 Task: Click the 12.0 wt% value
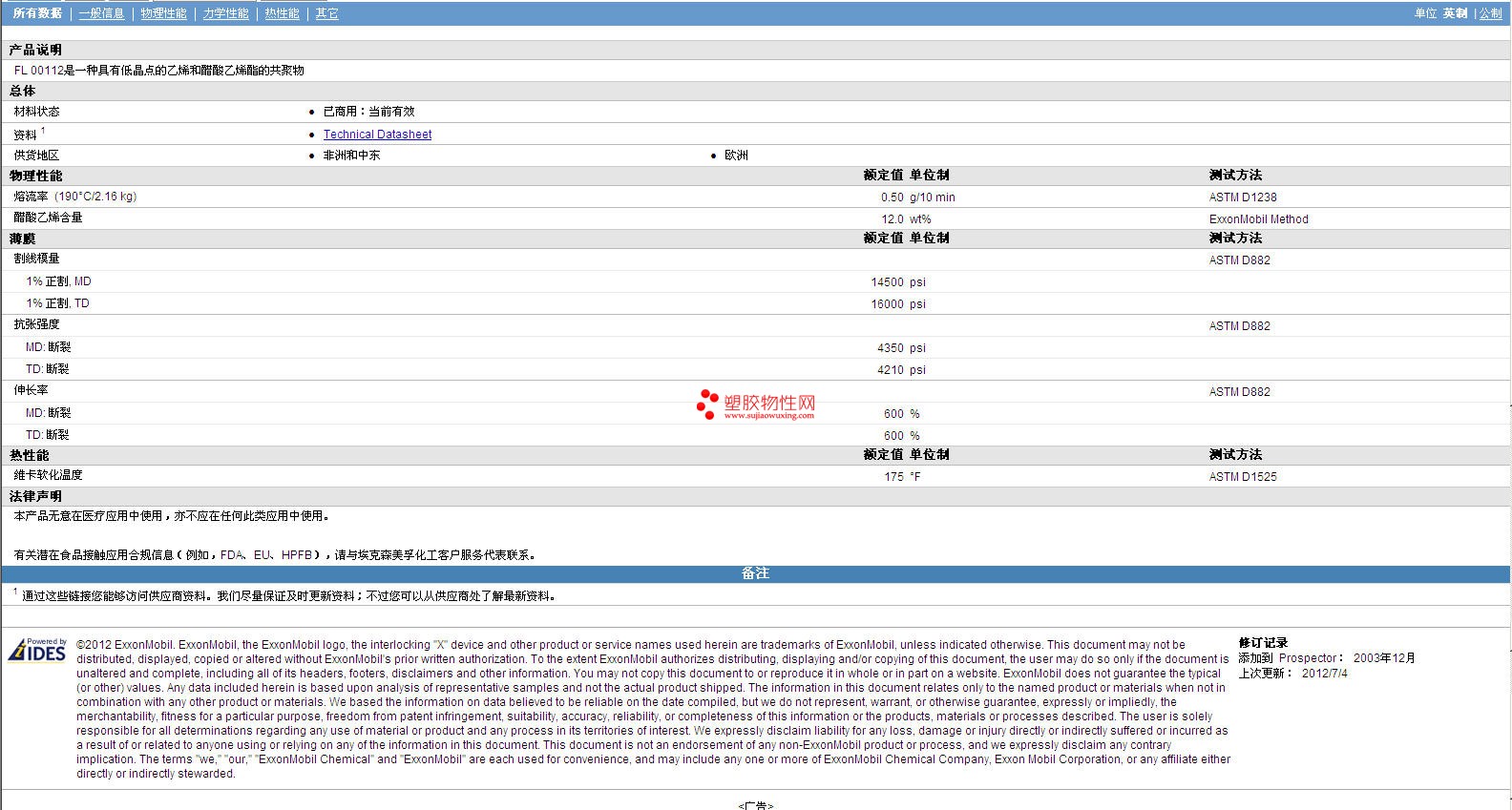coord(906,219)
